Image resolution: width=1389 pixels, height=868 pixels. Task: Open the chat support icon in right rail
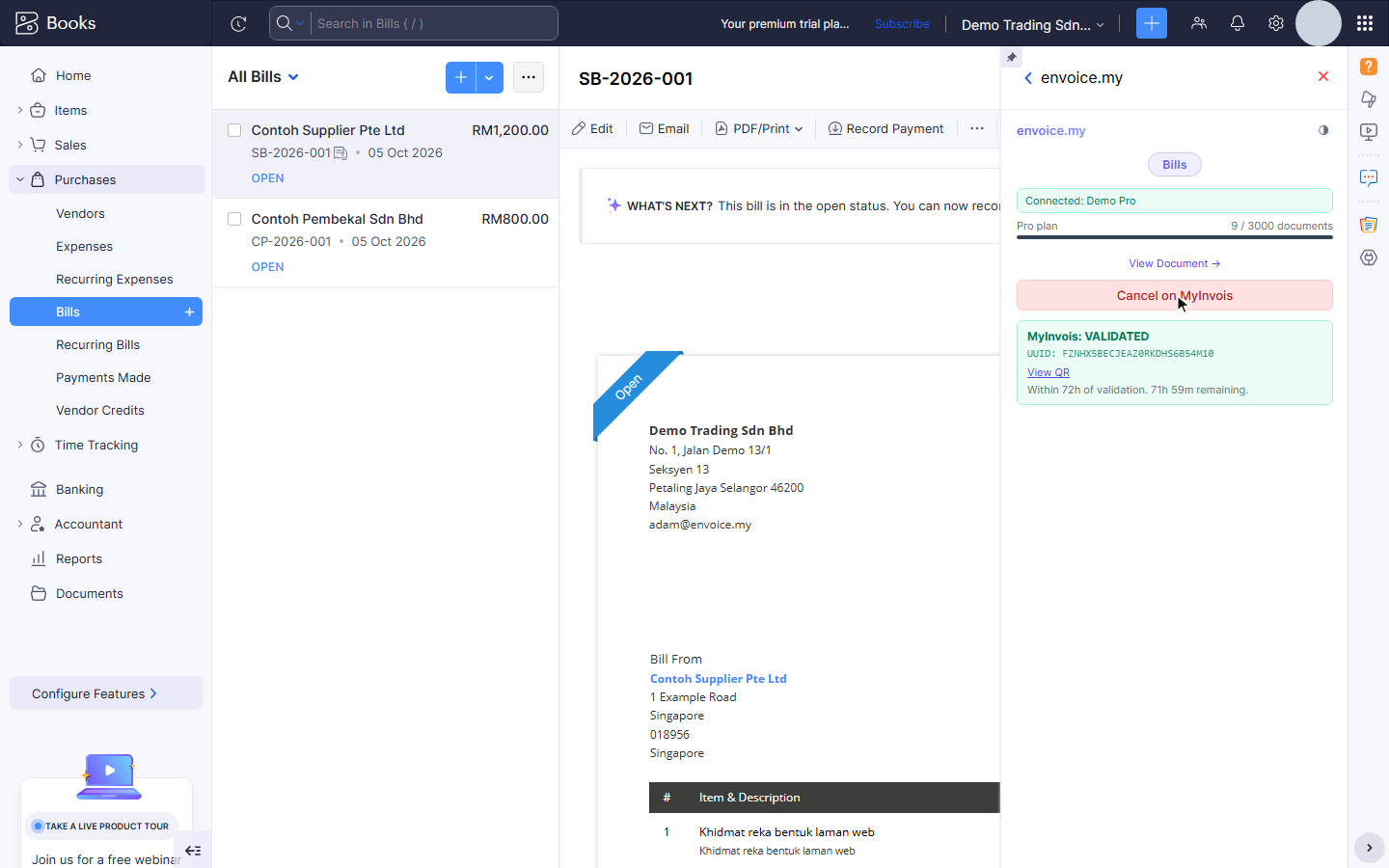(x=1369, y=177)
